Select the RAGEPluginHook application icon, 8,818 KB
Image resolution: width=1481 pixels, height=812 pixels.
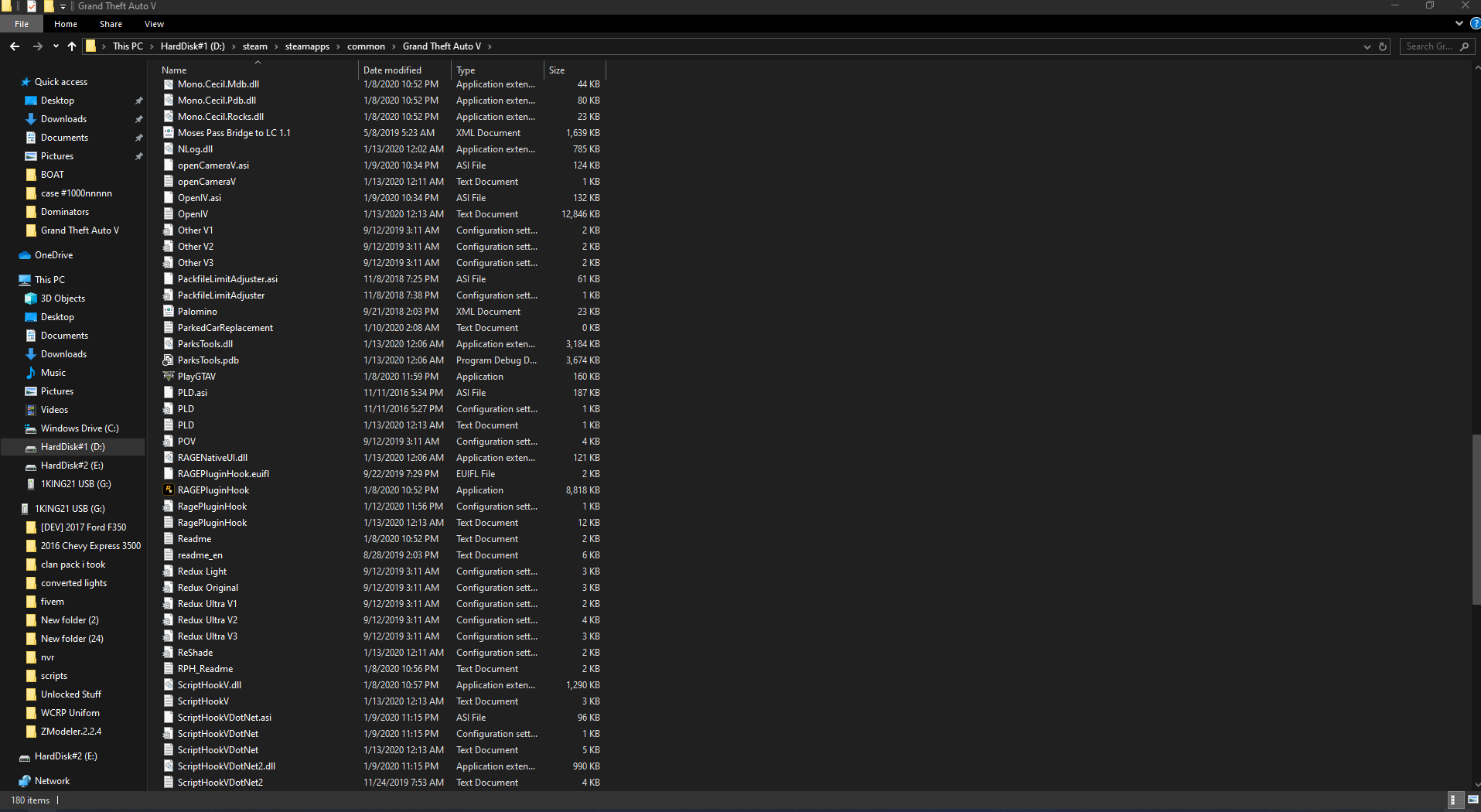168,490
